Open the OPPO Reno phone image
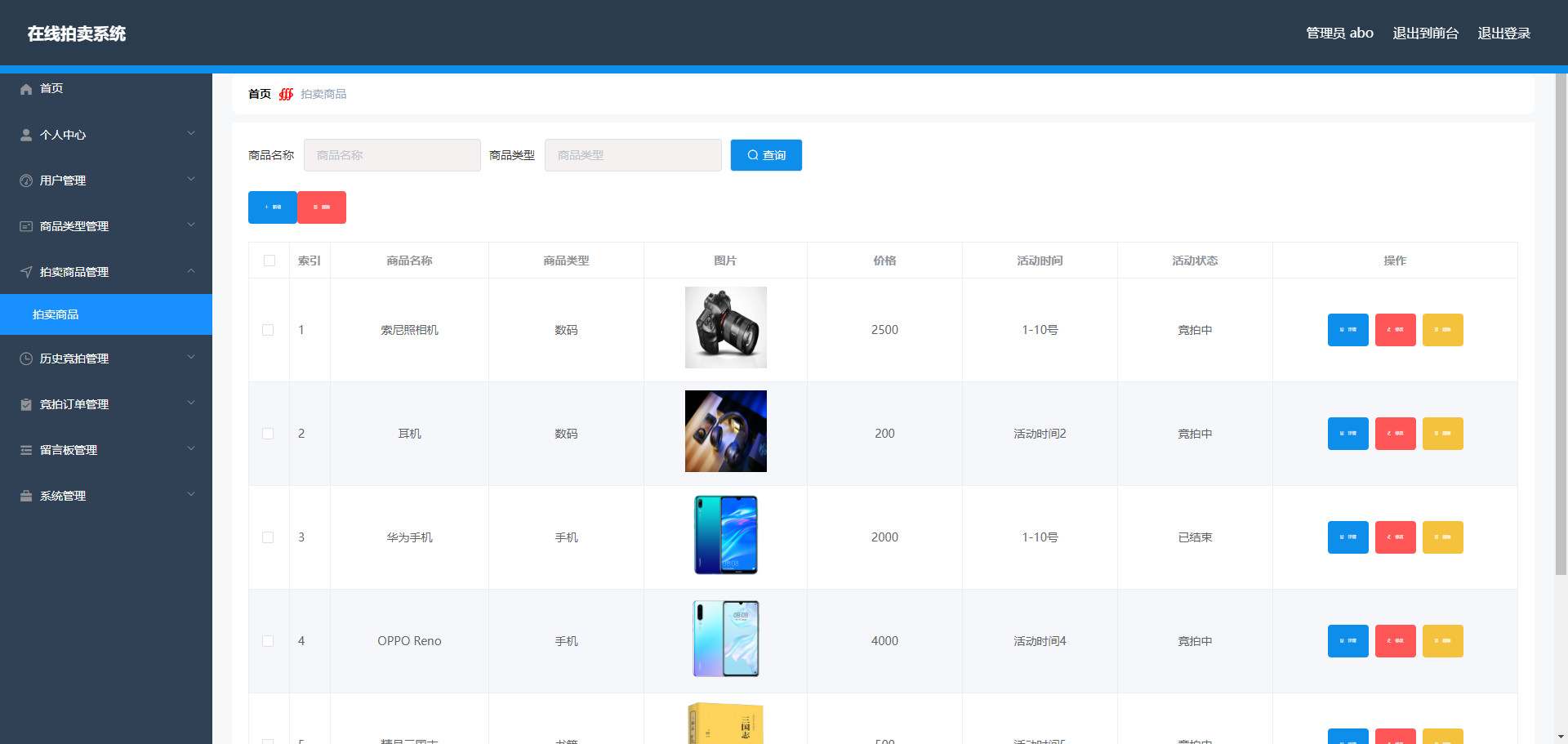The width and height of the screenshot is (1568, 744). coord(726,639)
